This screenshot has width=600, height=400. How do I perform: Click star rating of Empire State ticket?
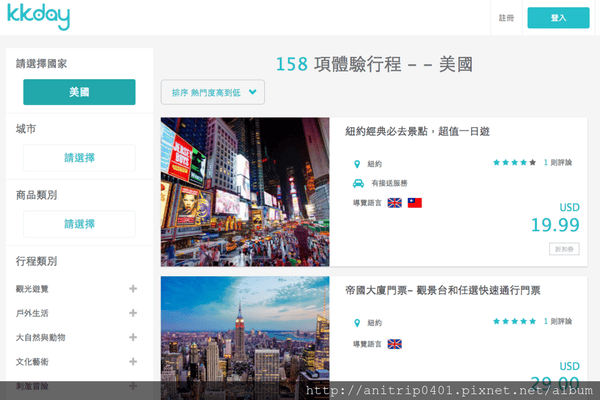(x=514, y=322)
